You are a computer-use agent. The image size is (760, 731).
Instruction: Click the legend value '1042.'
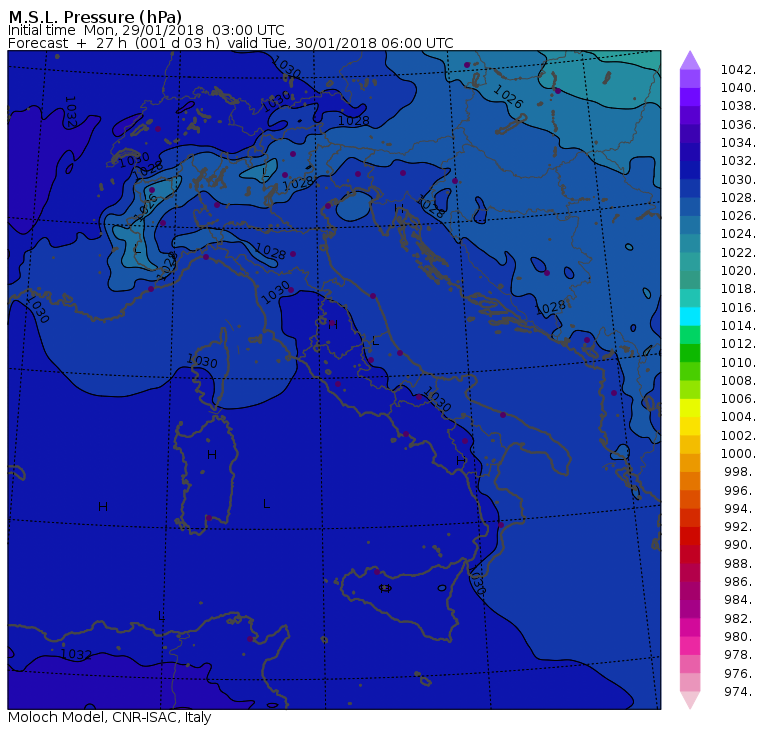(738, 70)
